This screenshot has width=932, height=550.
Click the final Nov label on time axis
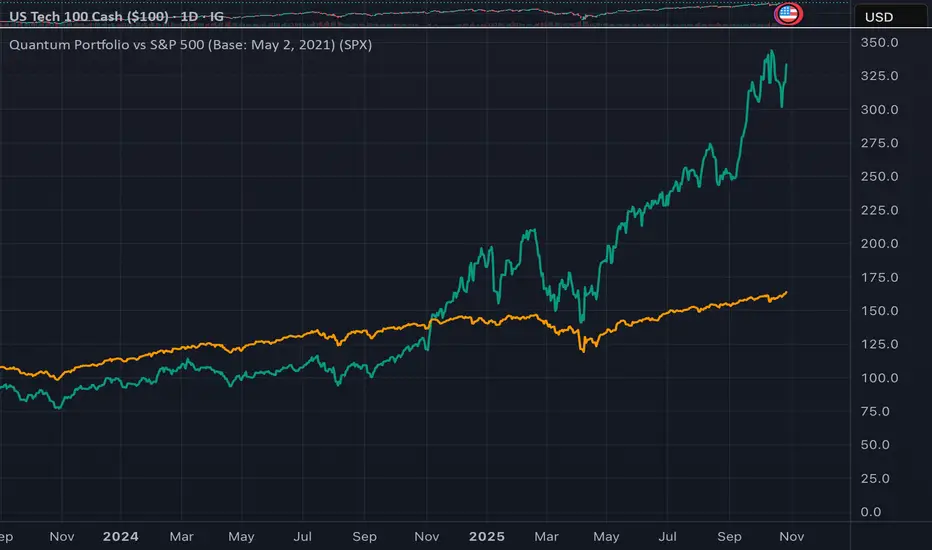pos(792,536)
